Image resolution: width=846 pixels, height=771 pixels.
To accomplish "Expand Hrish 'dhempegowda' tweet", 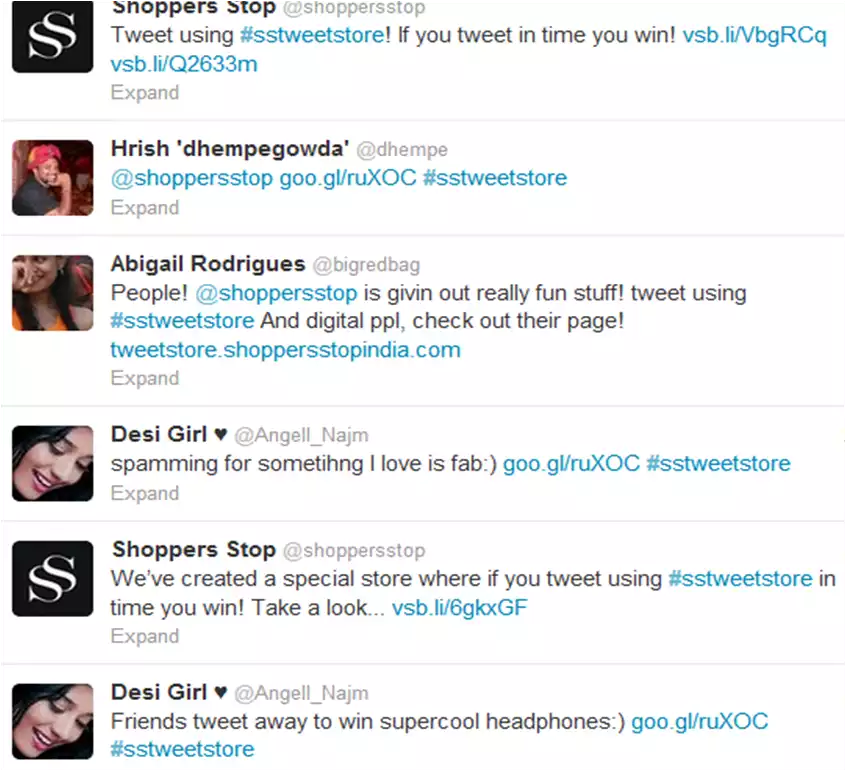I will coord(145,208).
